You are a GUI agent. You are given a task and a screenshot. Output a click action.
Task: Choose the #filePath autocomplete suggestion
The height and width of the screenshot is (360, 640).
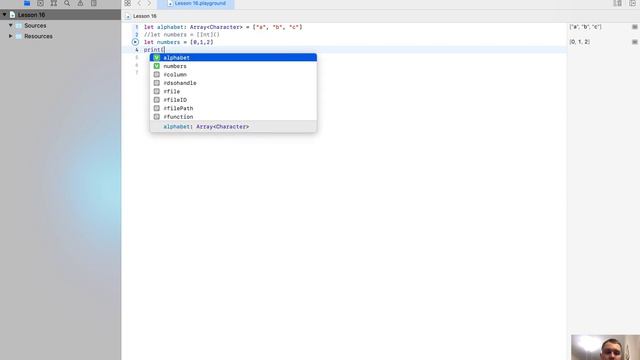tap(233, 108)
